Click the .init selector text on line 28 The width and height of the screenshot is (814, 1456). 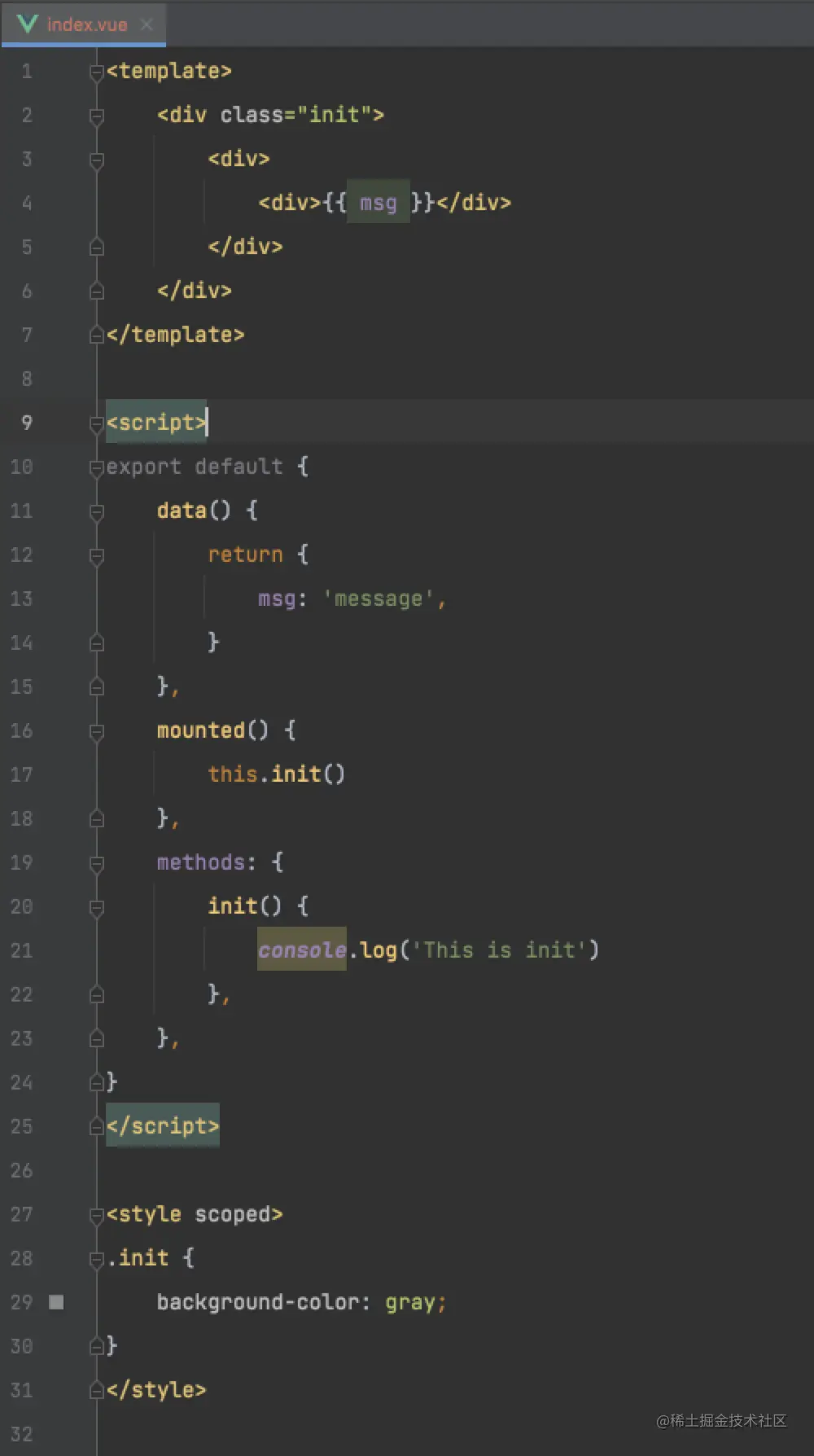[138, 1257]
